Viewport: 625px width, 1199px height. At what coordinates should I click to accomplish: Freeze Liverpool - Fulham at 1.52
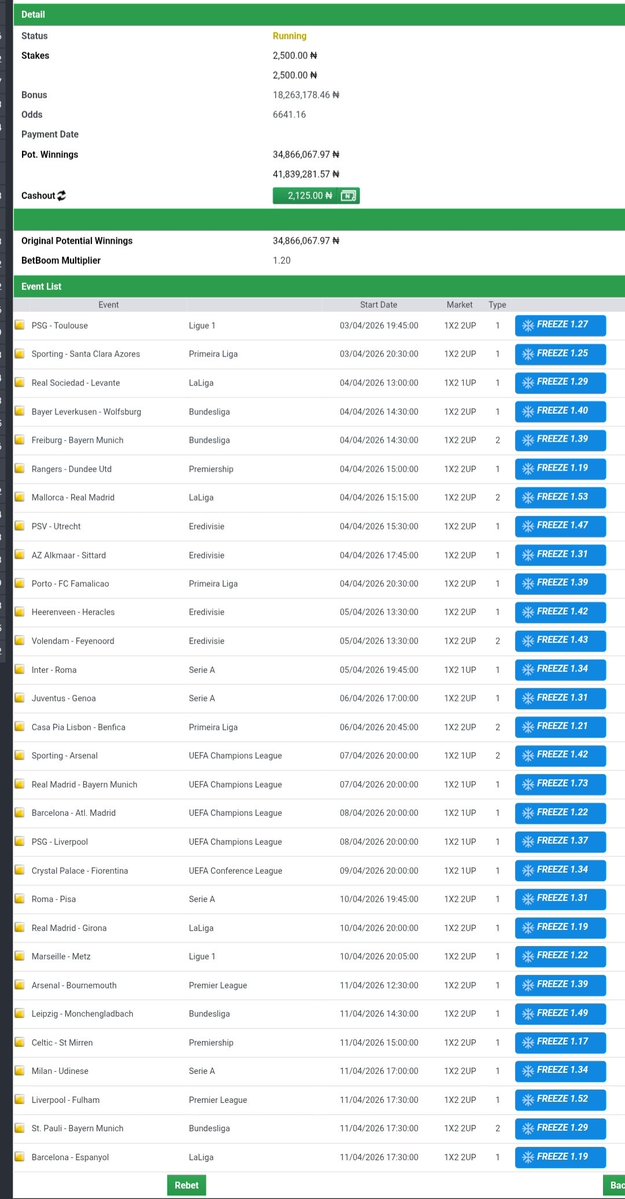560,1100
